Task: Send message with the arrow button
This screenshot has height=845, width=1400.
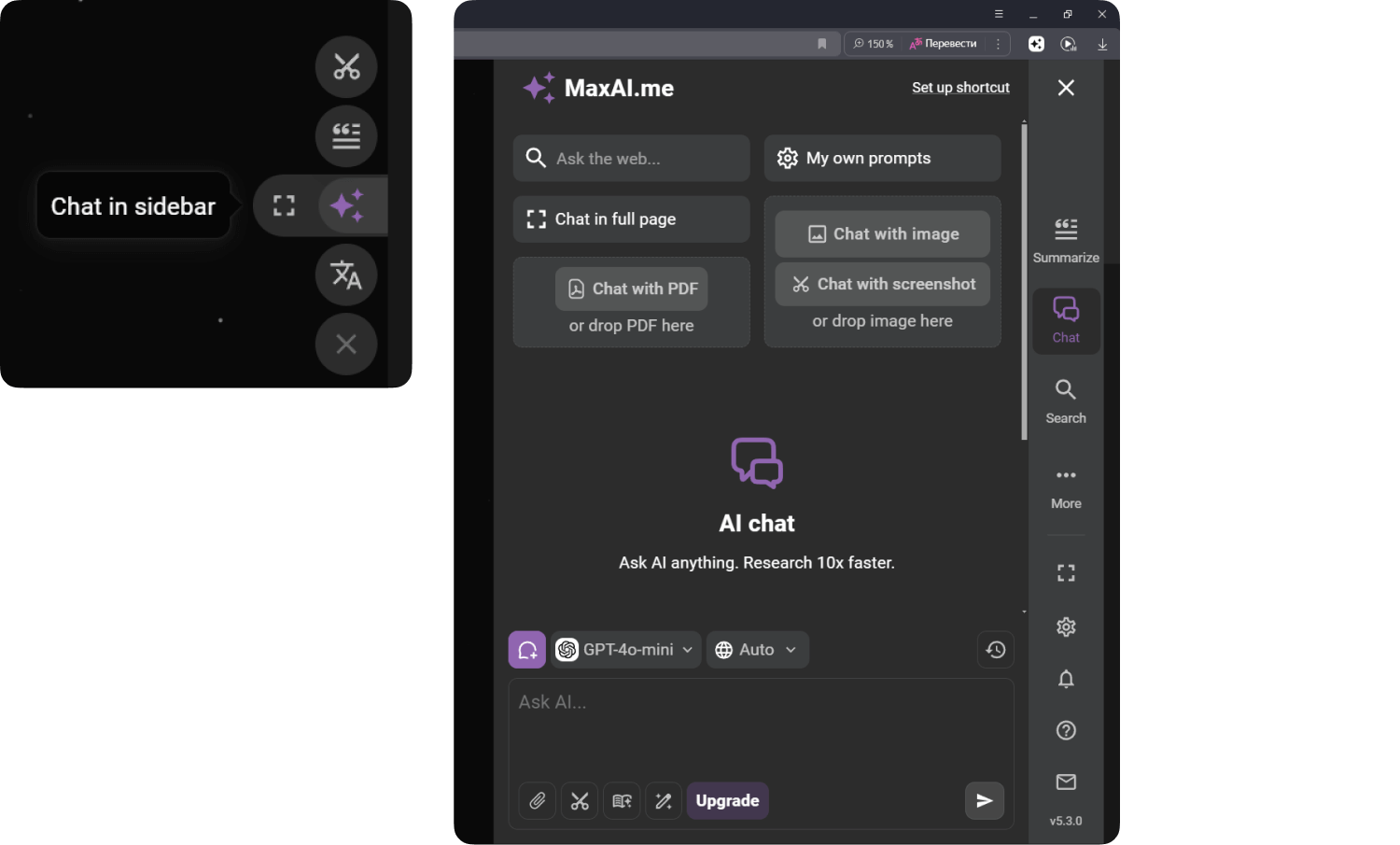Action: (984, 801)
